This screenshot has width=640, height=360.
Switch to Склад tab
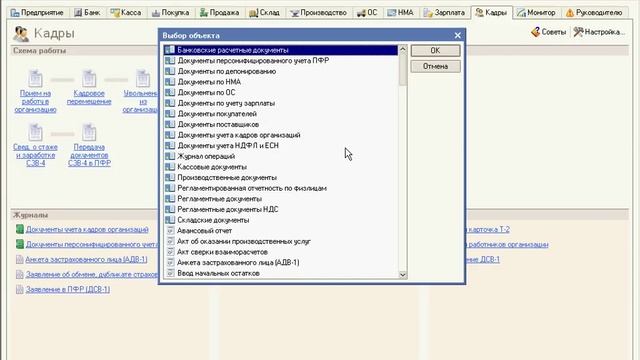click(264, 13)
